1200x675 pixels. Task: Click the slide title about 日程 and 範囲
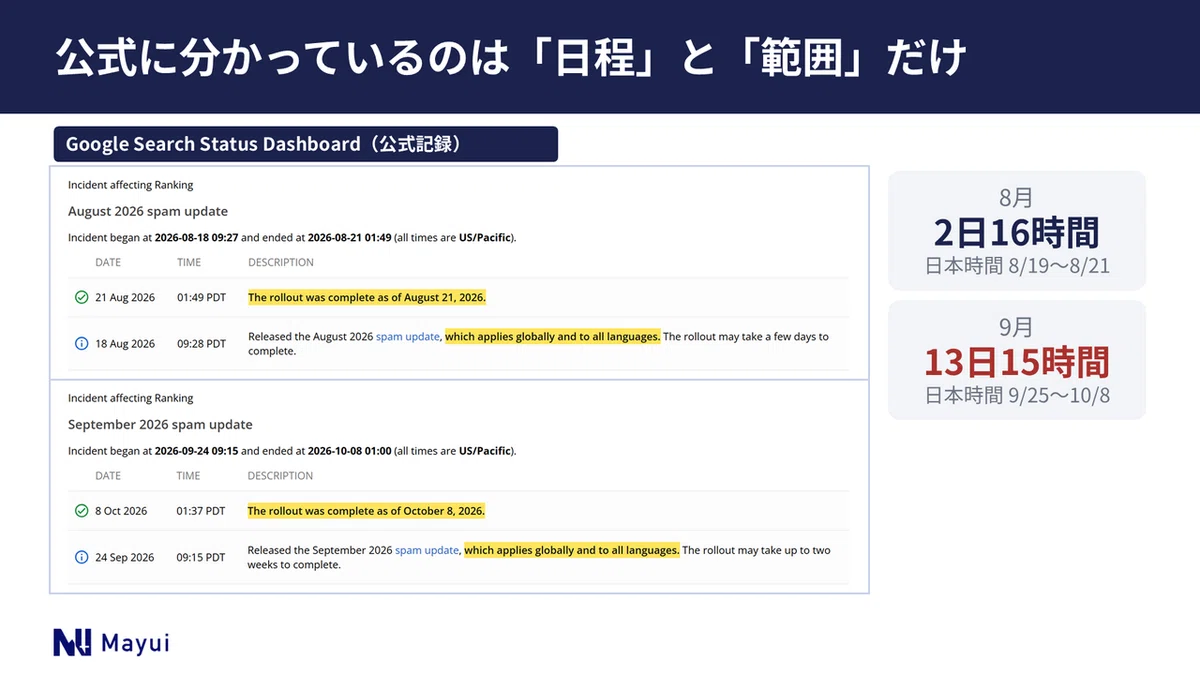[510, 58]
